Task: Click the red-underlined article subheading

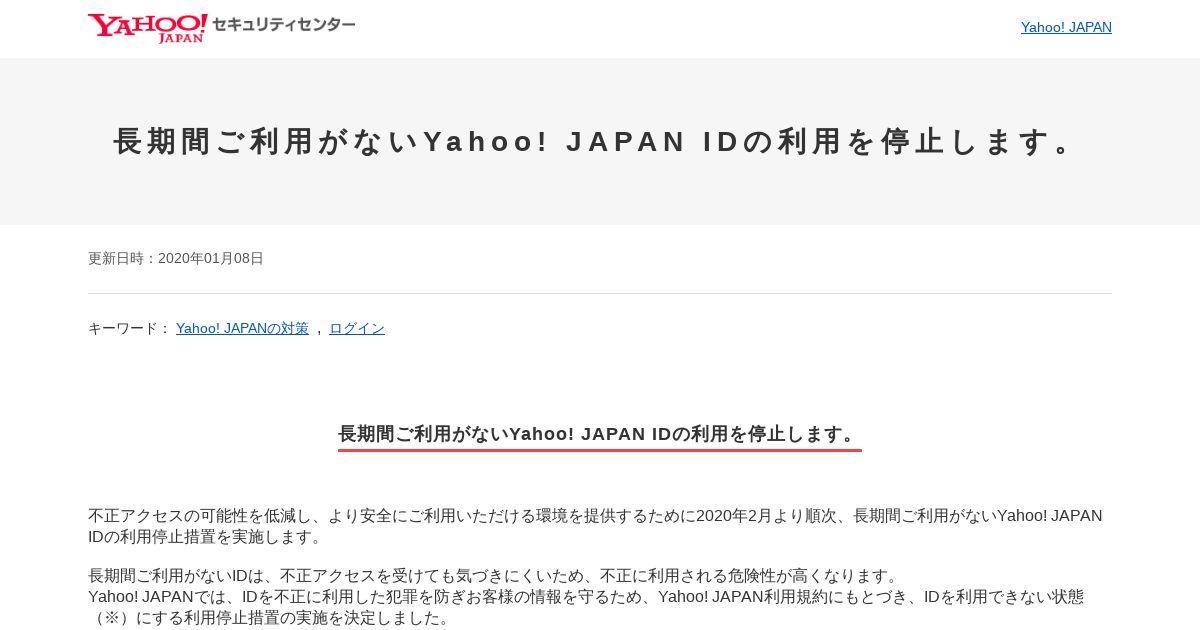Action: click(600, 435)
